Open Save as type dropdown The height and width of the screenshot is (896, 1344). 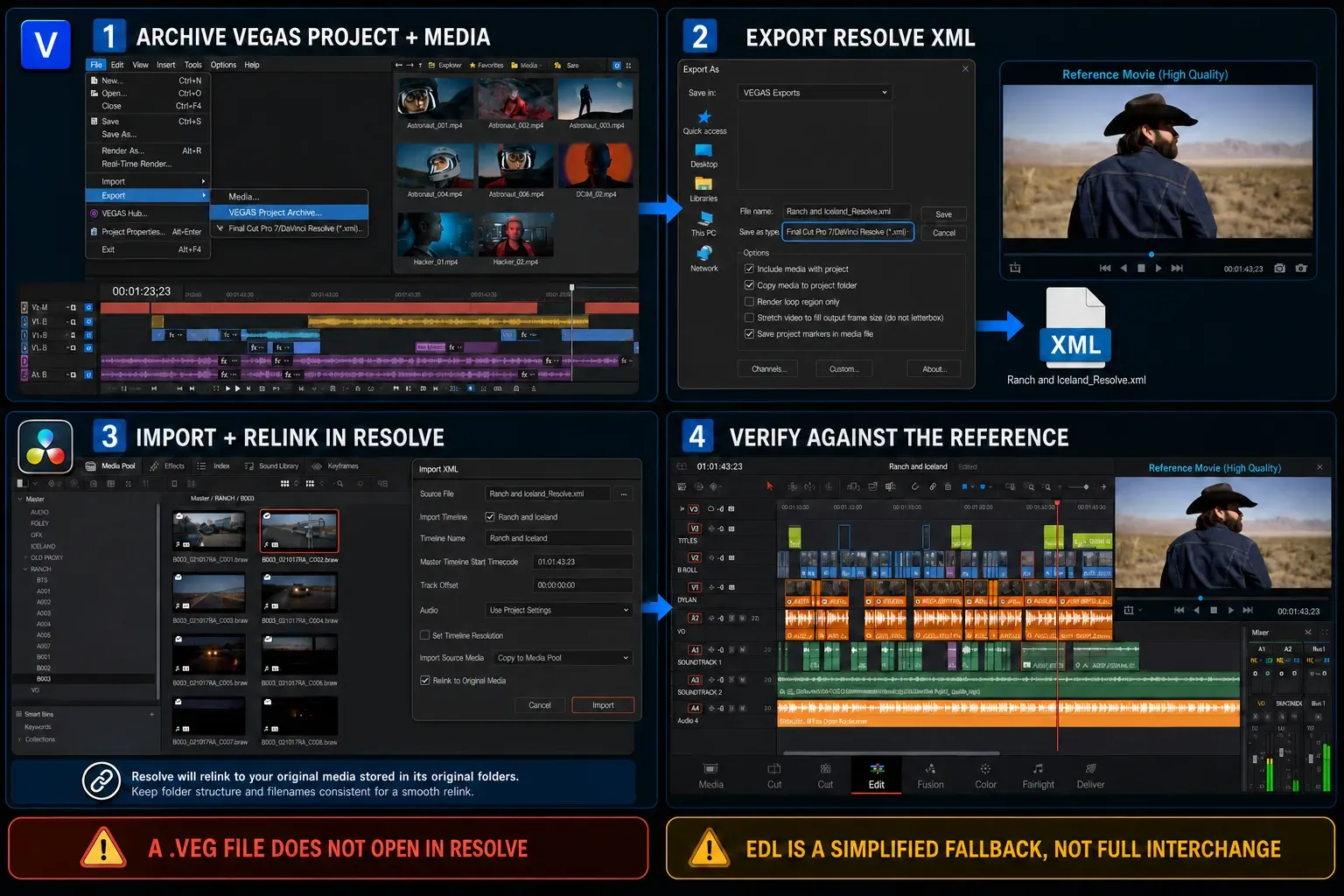point(848,232)
